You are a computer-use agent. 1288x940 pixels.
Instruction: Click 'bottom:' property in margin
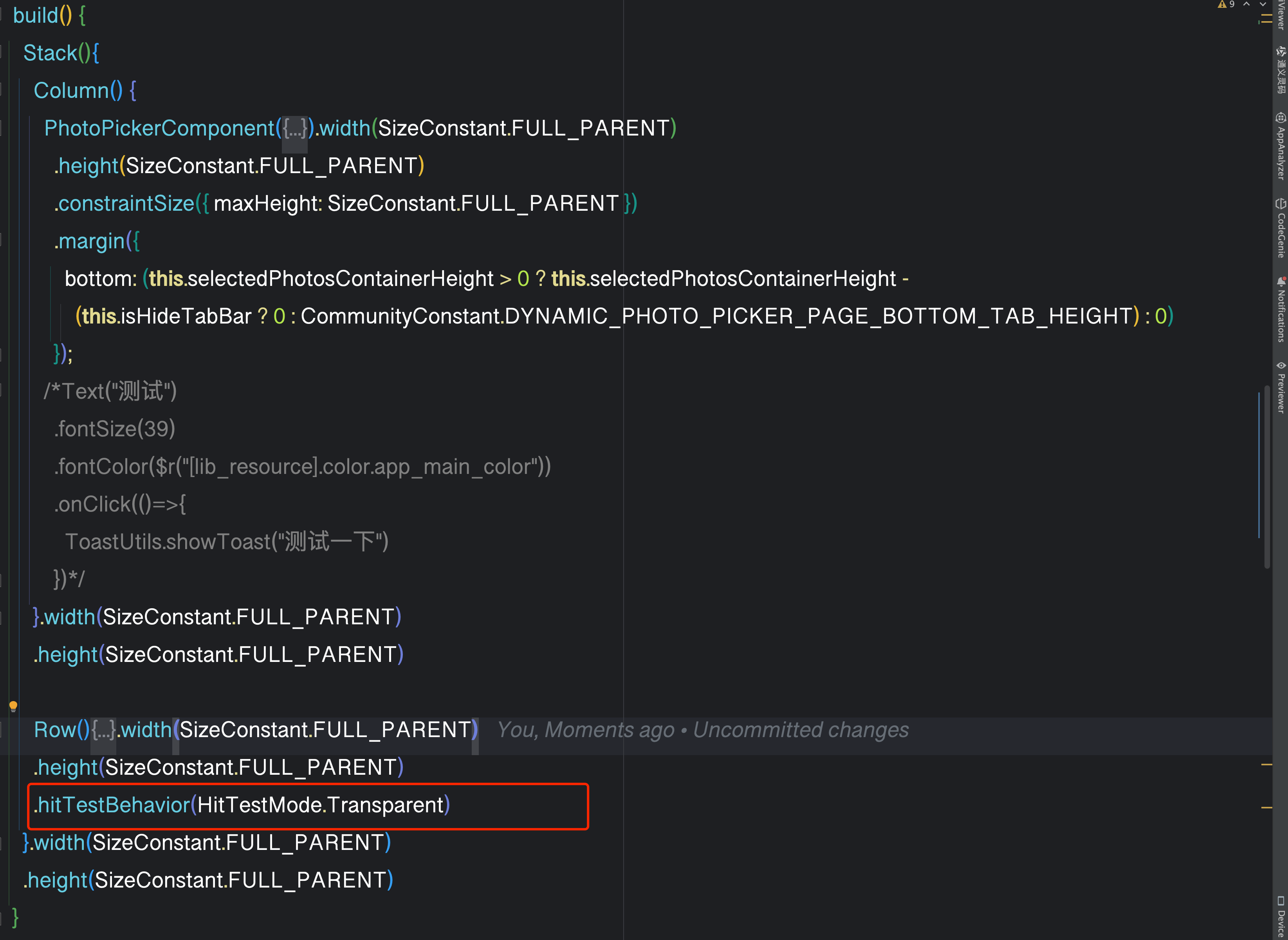[101, 279]
